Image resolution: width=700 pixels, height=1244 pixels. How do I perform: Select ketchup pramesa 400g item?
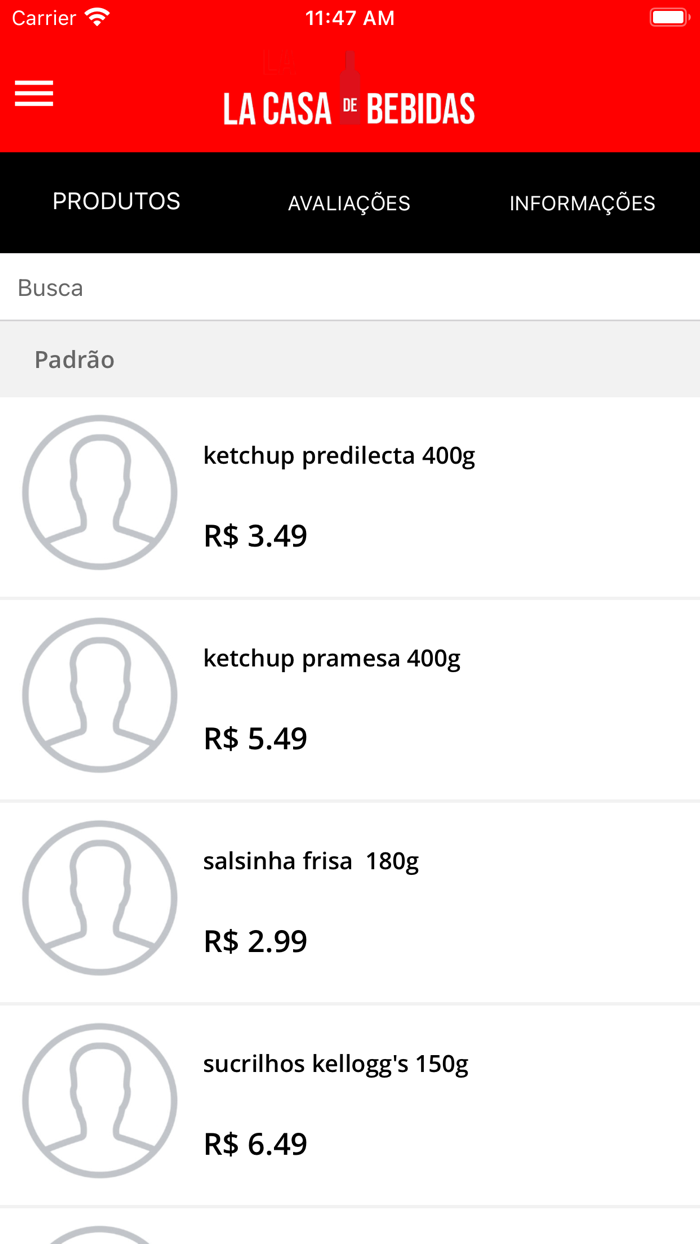click(332, 659)
